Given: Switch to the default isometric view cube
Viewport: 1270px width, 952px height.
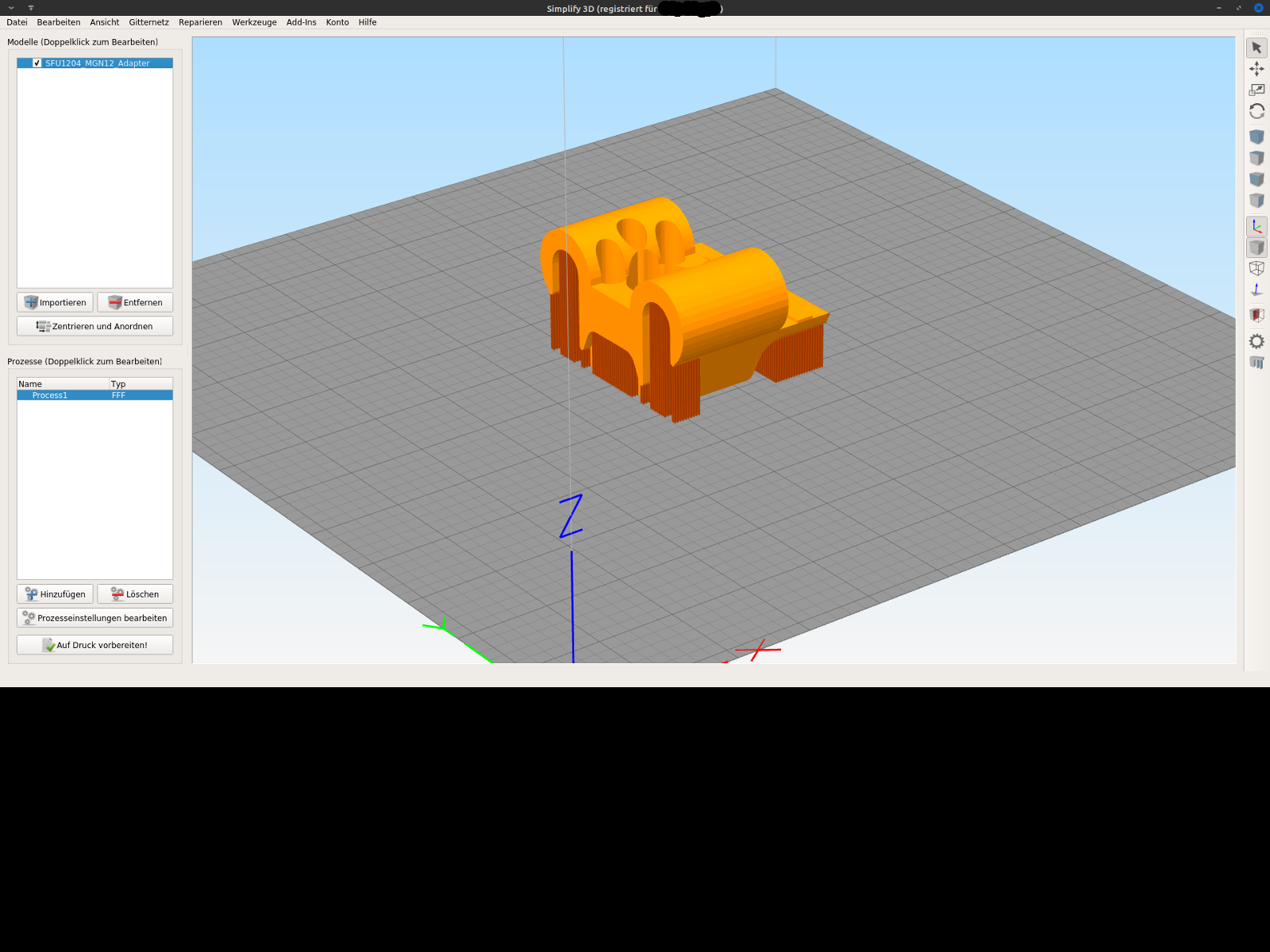Looking at the screenshot, I should tap(1257, 136).
